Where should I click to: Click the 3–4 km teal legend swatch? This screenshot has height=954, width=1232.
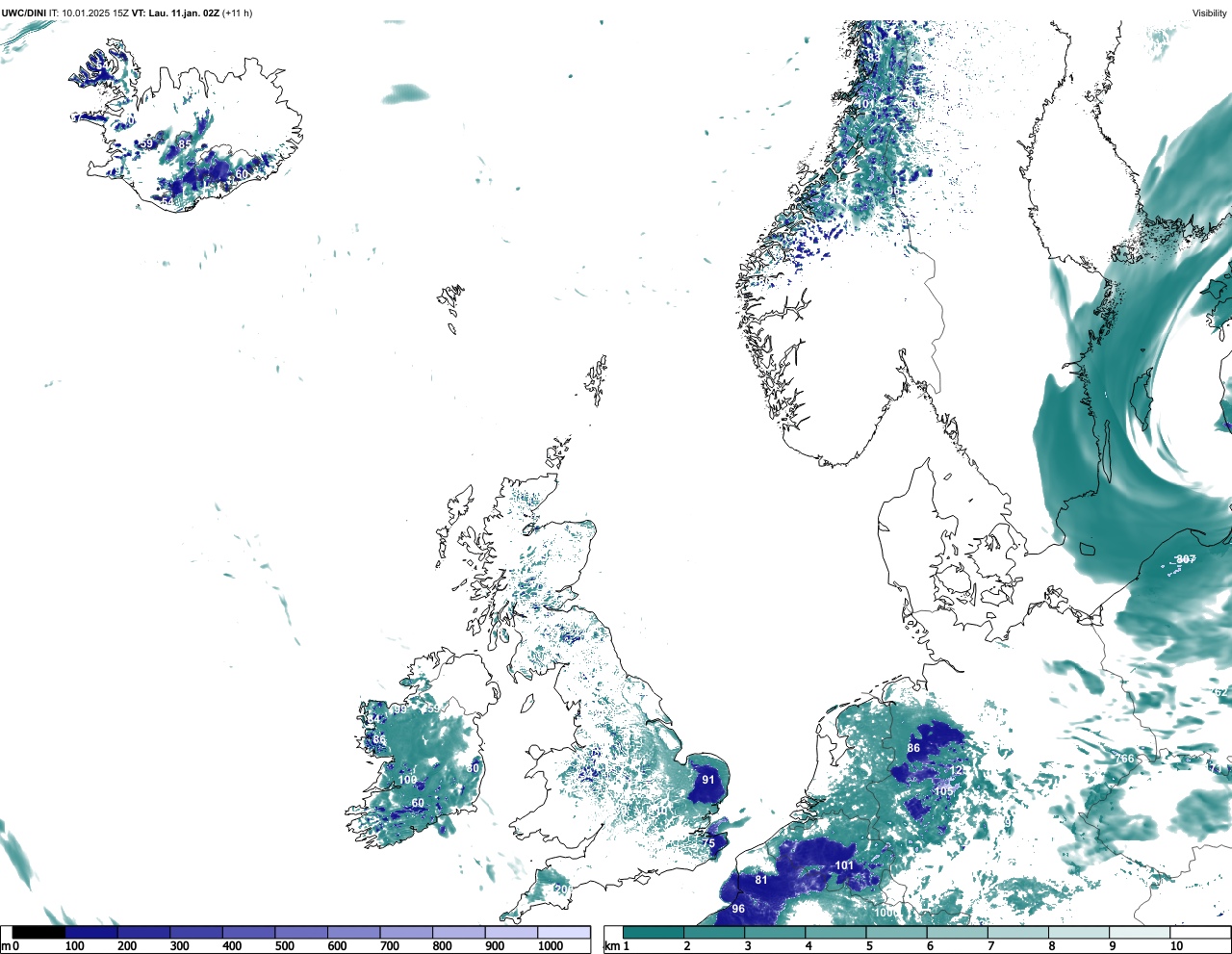pyautogui.click(x=776, y=932)
